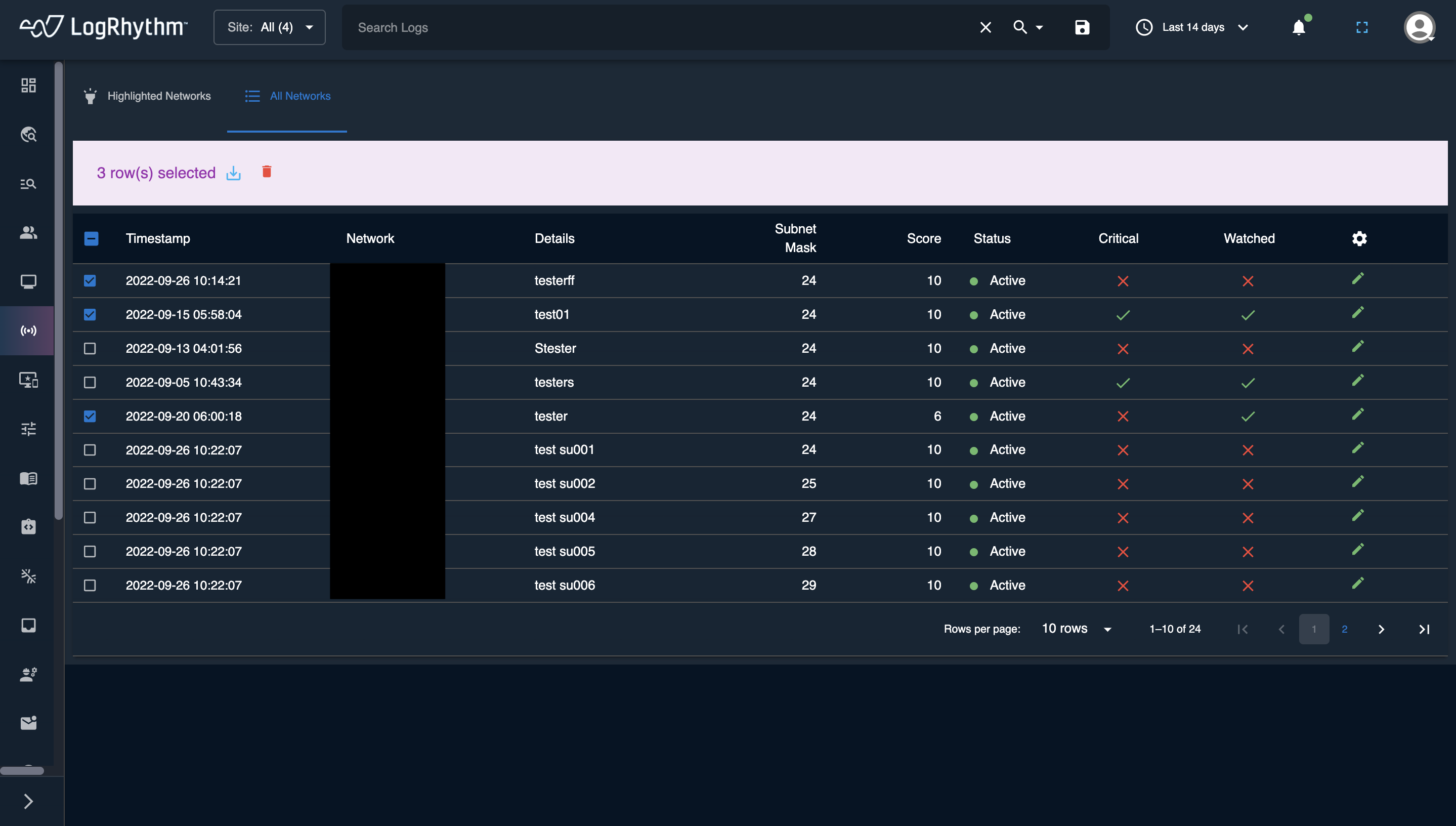
Task: Open the Site All (4) dropdown
Action: [x=269, y=27]
